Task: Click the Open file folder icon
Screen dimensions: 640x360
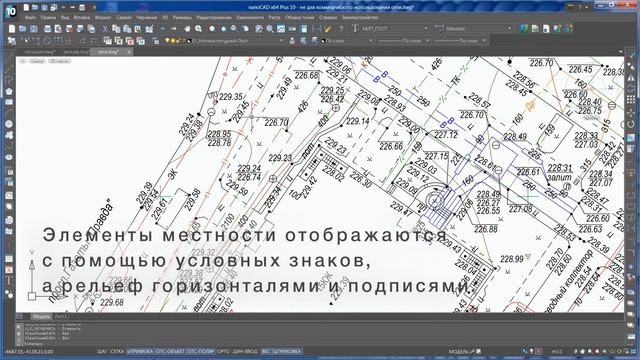Action: [22, 29]
